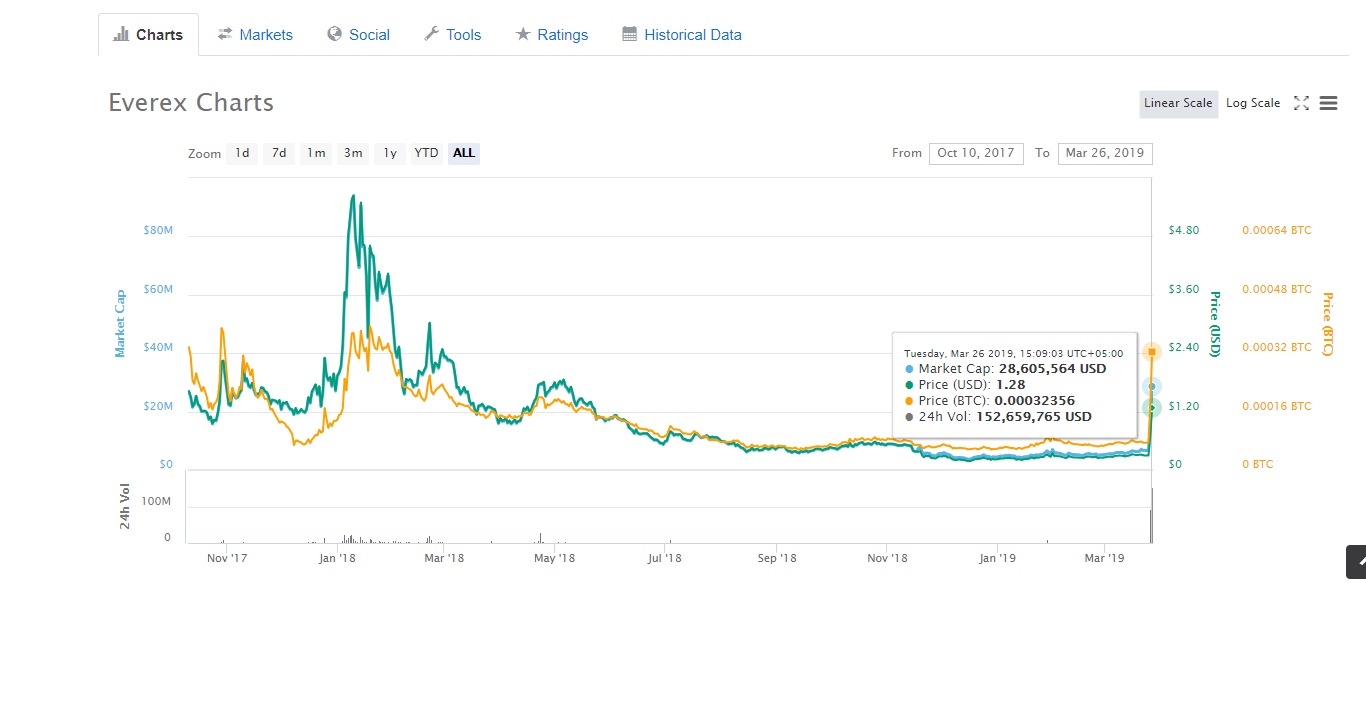Click the 0.00016 BTC axis label
Screen dimensions: 1366x728
(x=1277, y=406)
